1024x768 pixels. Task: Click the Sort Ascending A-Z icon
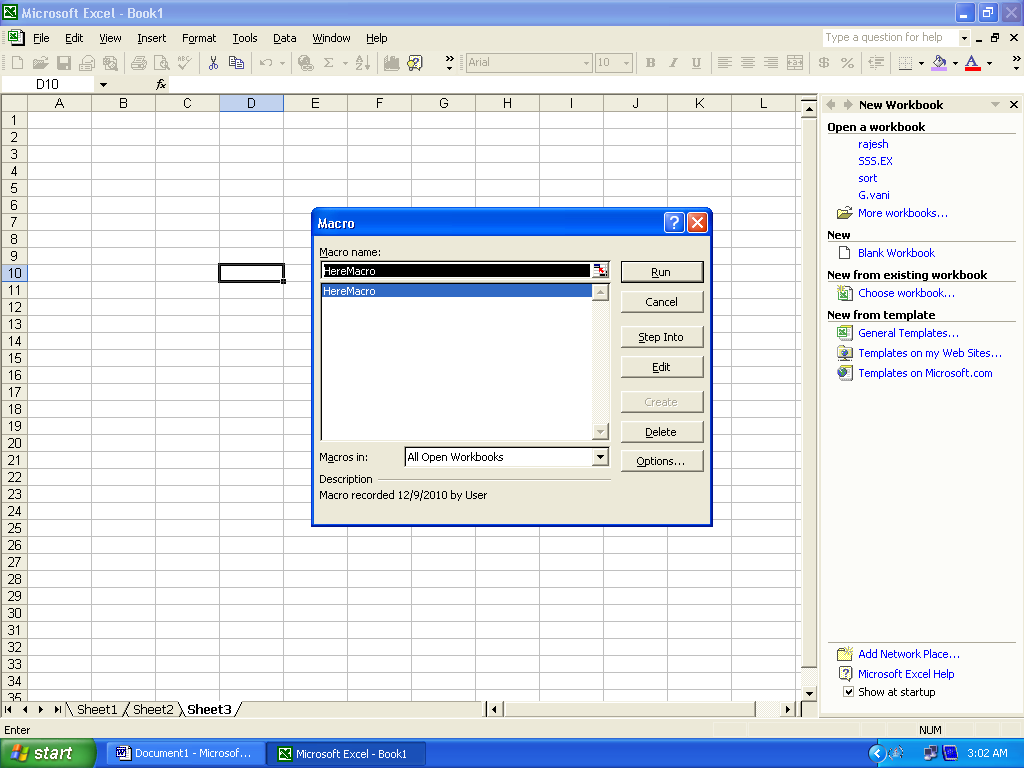coord(363,63)
